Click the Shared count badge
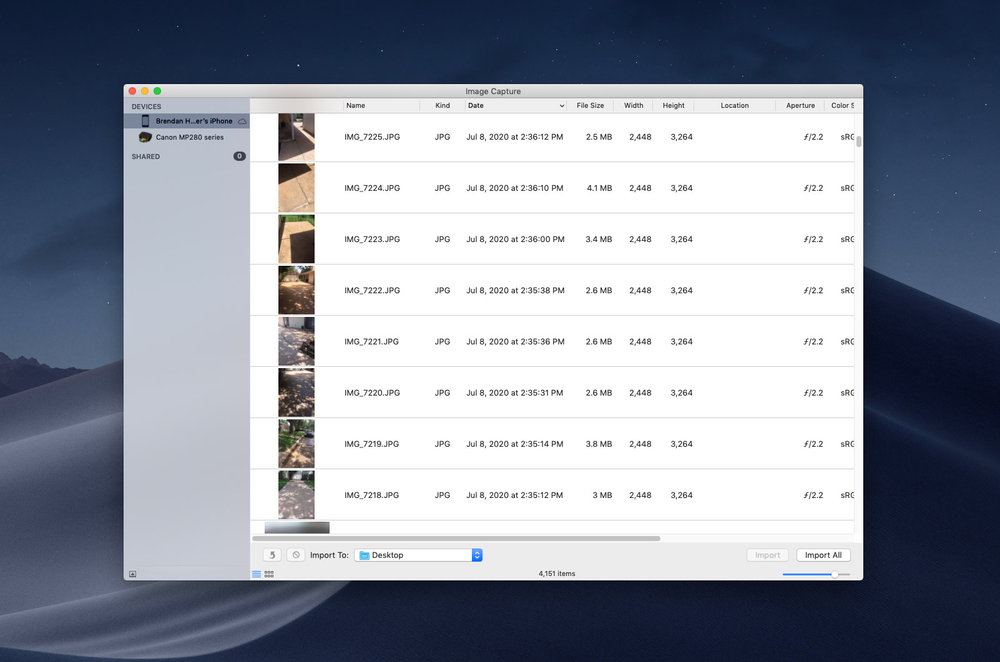Image resolution: width=1000 pixels, height=662 pixels. [239, 156]
